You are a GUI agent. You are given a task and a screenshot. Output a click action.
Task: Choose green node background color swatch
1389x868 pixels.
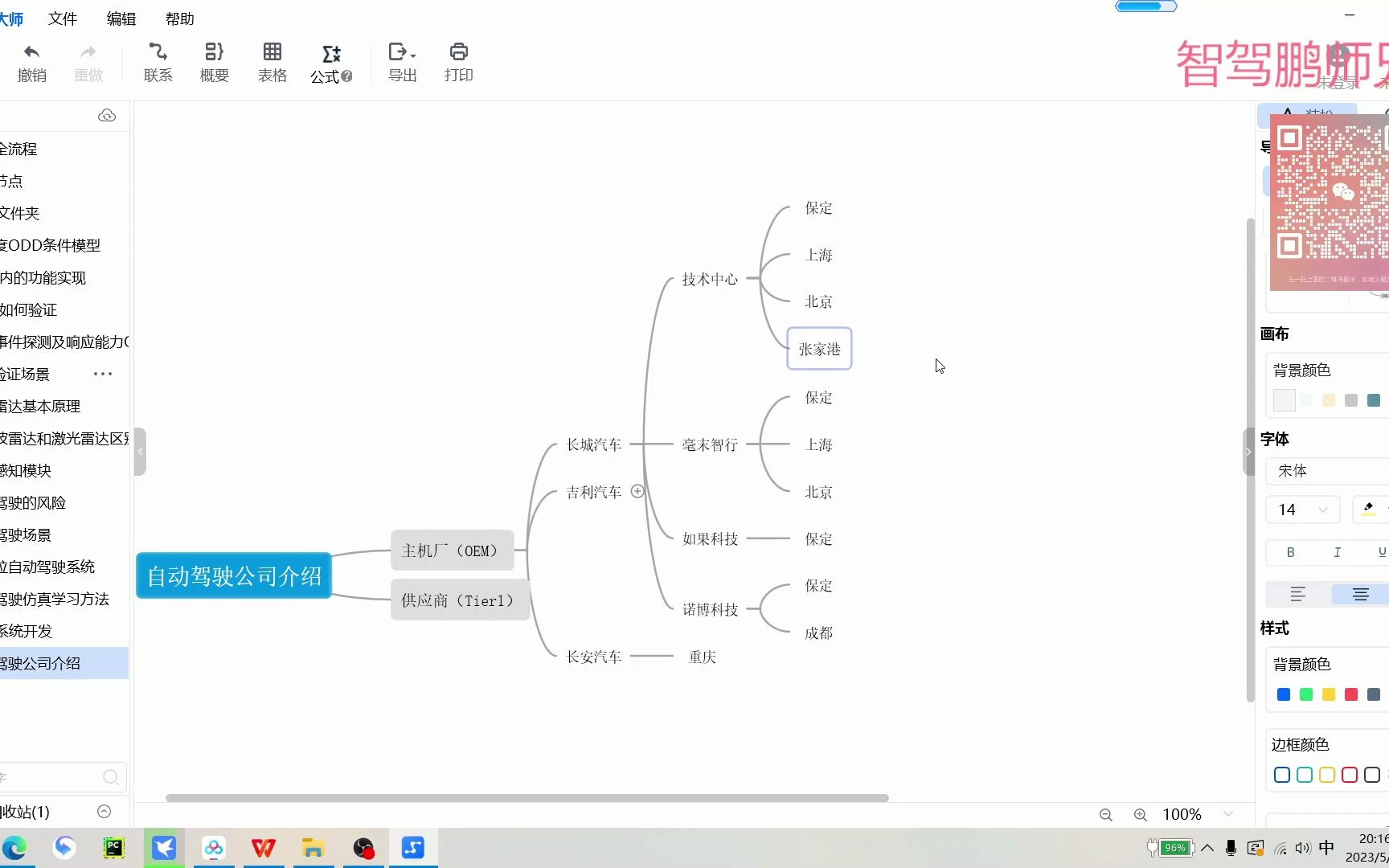click(1306, 694)
